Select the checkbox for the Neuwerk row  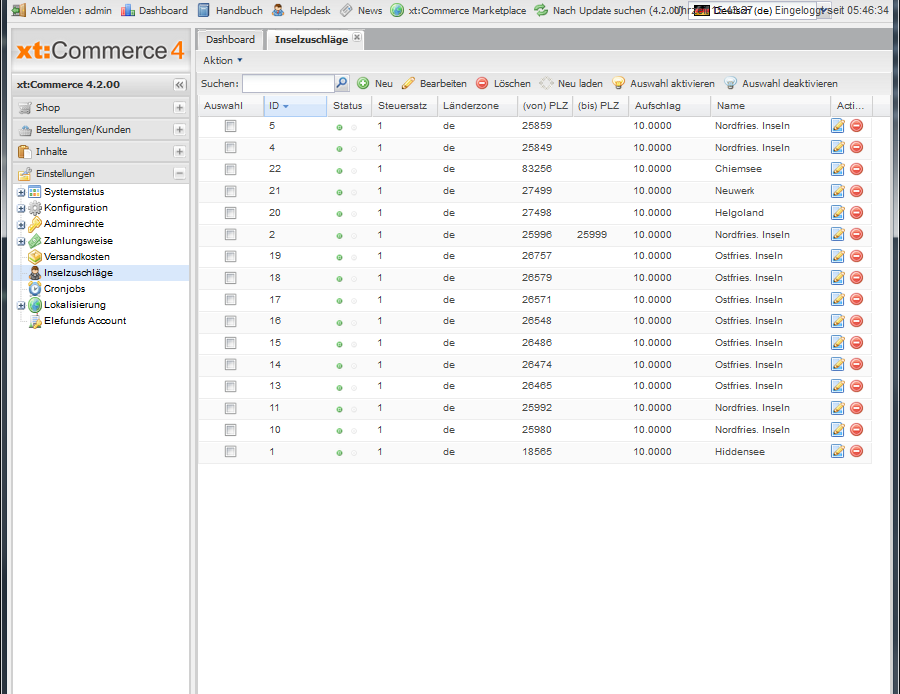coord(231,191)
